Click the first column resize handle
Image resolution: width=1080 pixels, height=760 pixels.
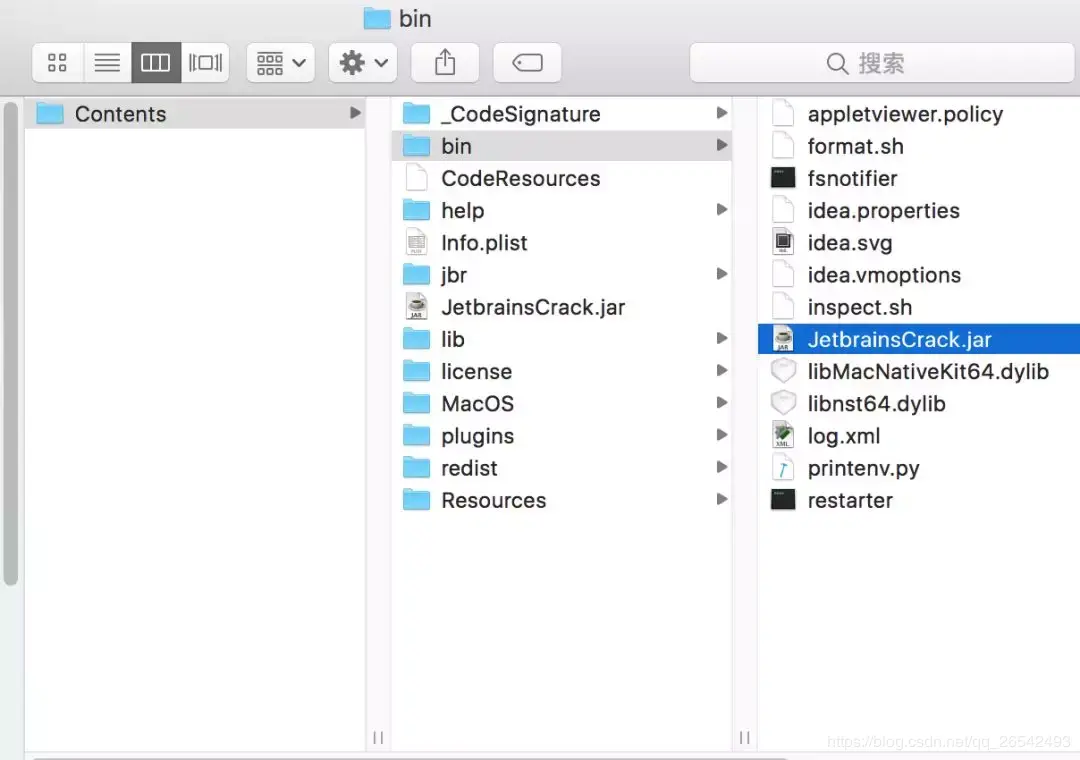[x=378, y=738]
